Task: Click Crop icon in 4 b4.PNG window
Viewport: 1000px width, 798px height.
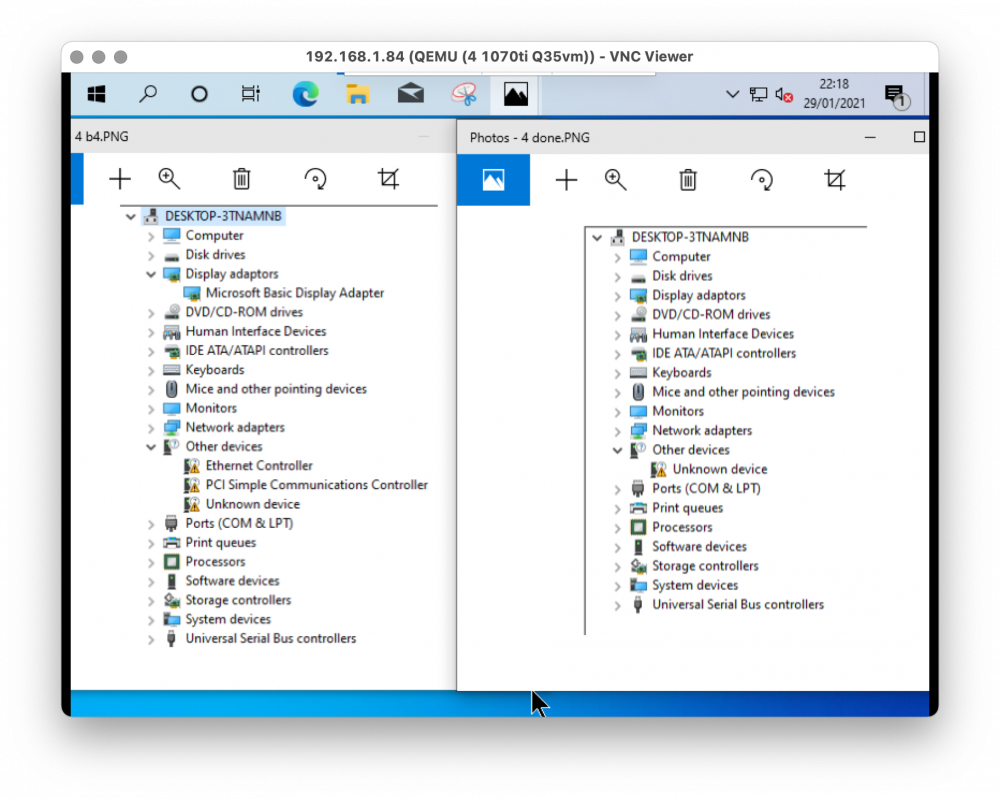Action: pos(388,179)
